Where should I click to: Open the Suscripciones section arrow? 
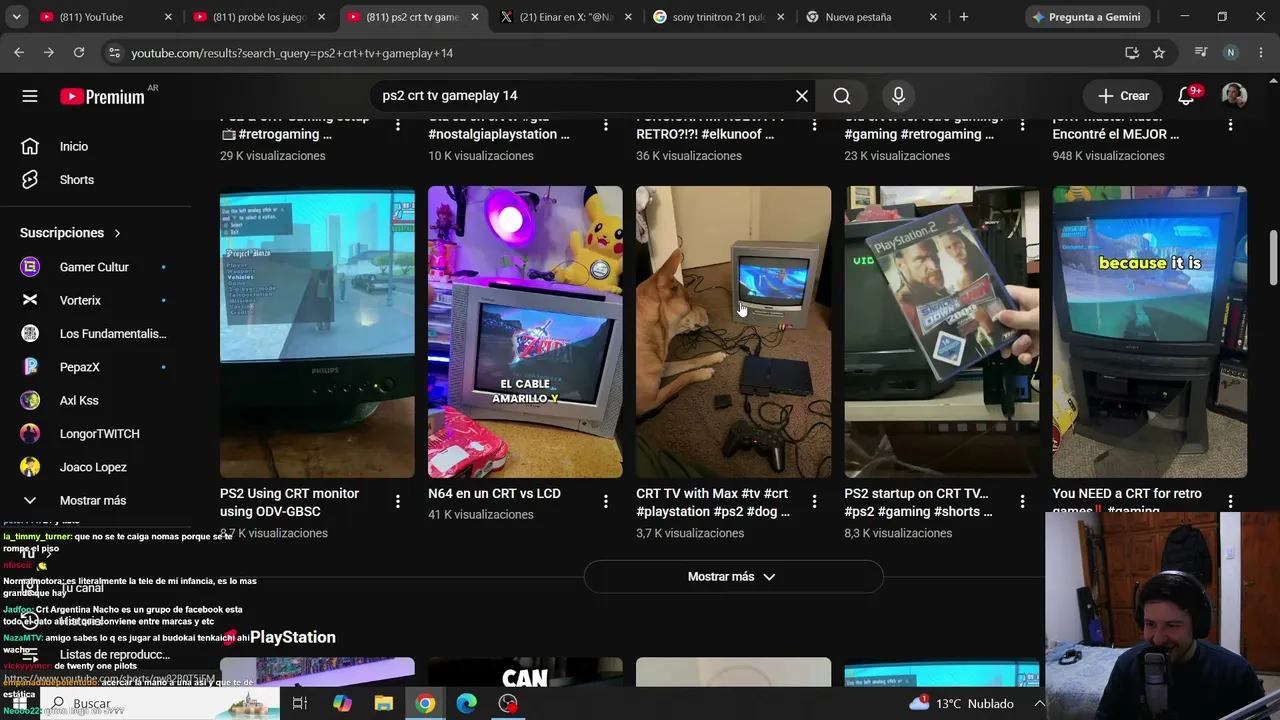117,233
